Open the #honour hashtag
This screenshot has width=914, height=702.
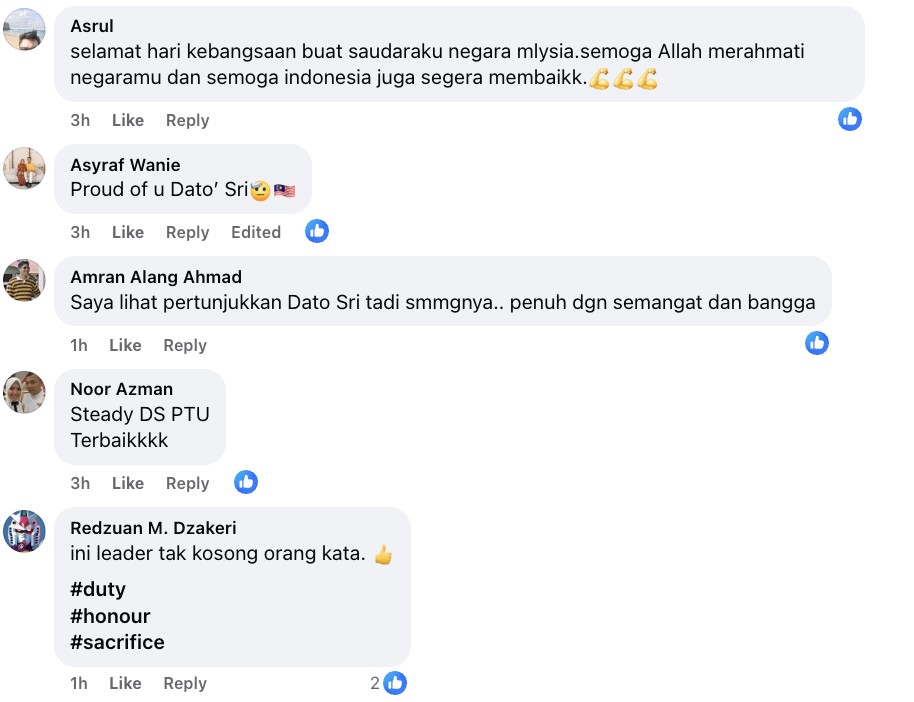coord(110,616)
